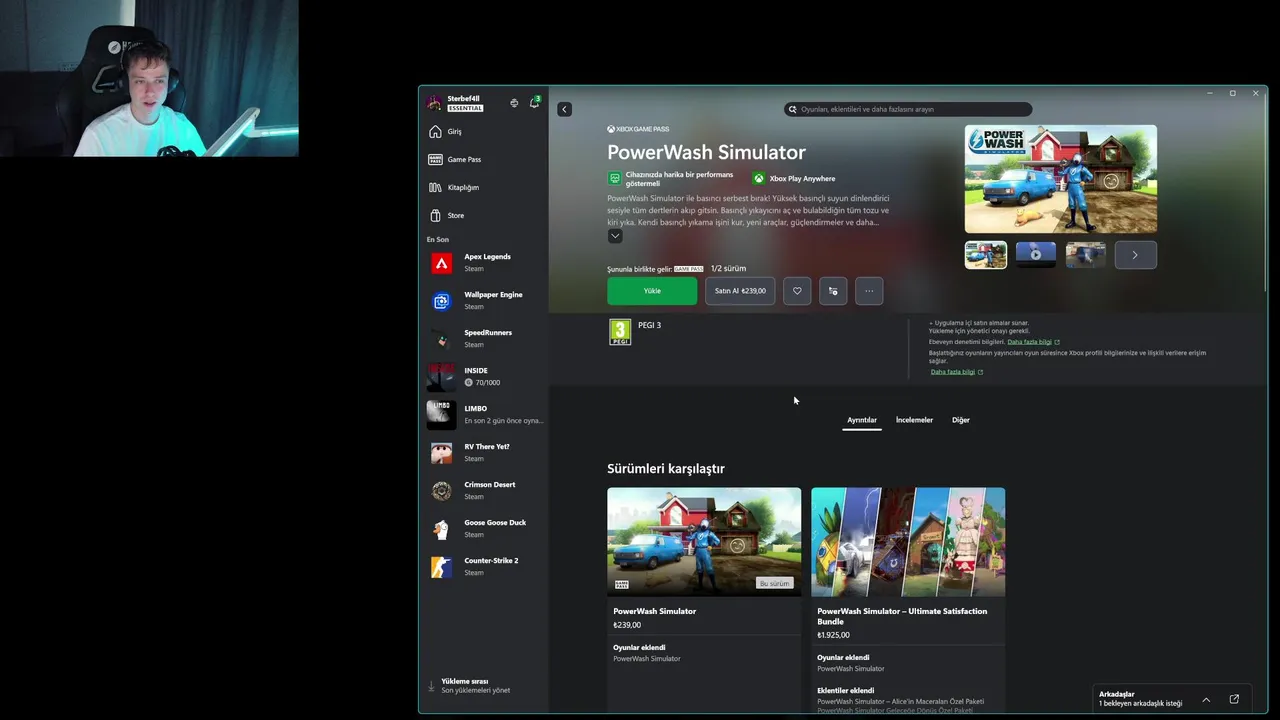Screen dimensions: 1280x720
Task: Select Wallpaper Engine in recent list
Action: (x=484, y=301)
